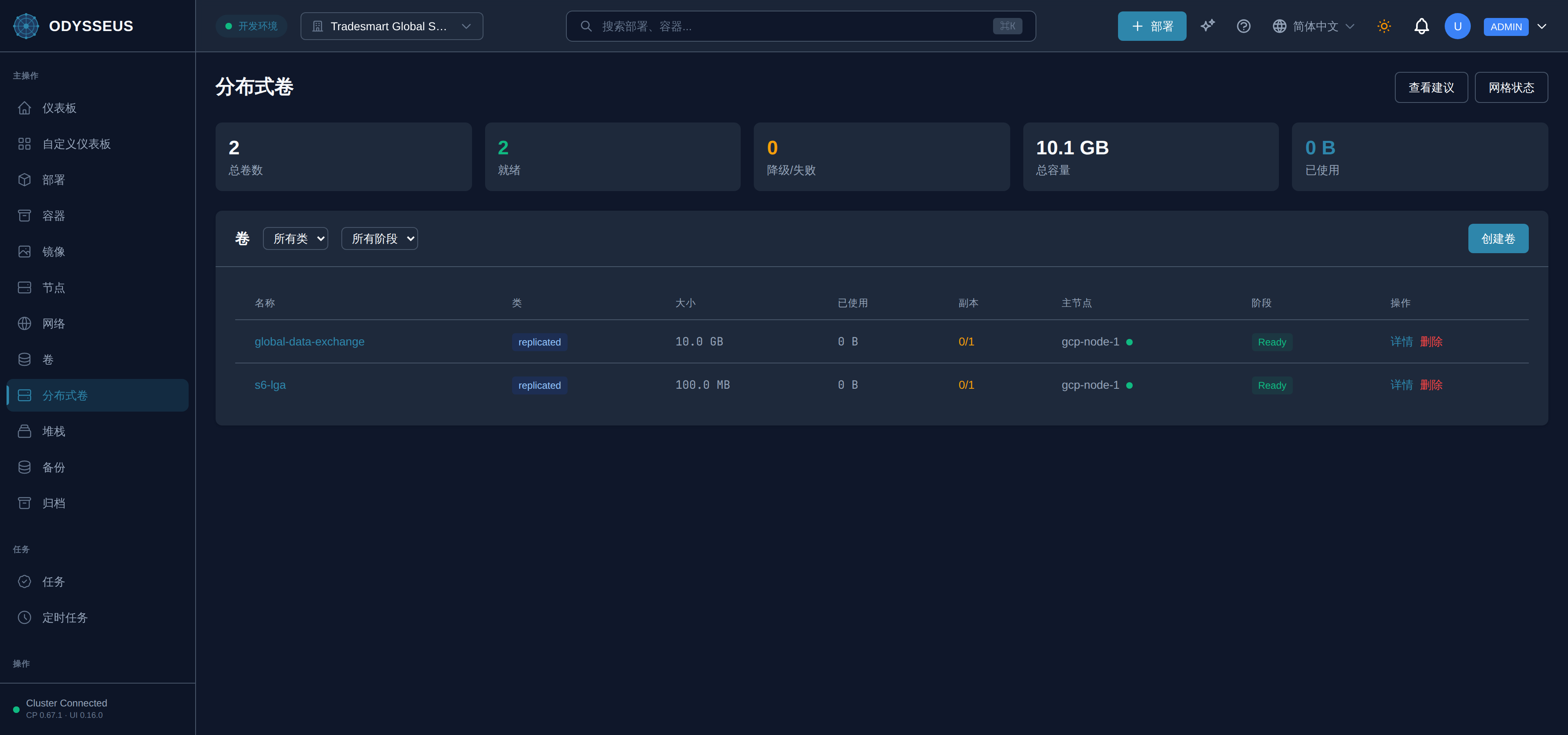
Task: Focus the 搜索部署、容器 search field
Action: click(800, 26)
